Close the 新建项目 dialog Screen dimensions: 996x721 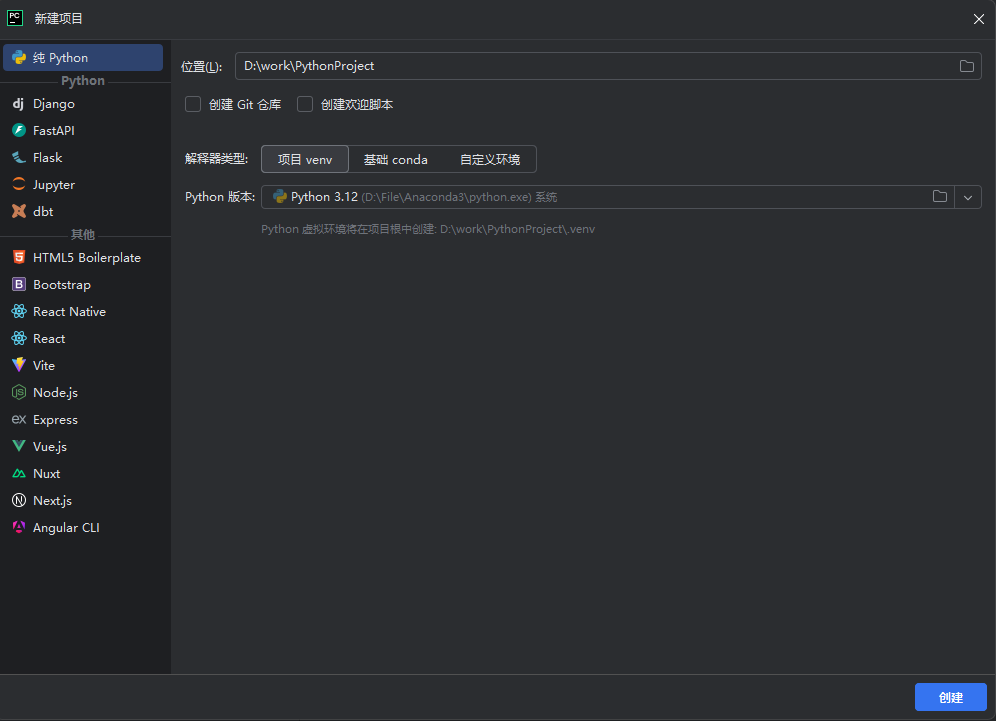978,19
